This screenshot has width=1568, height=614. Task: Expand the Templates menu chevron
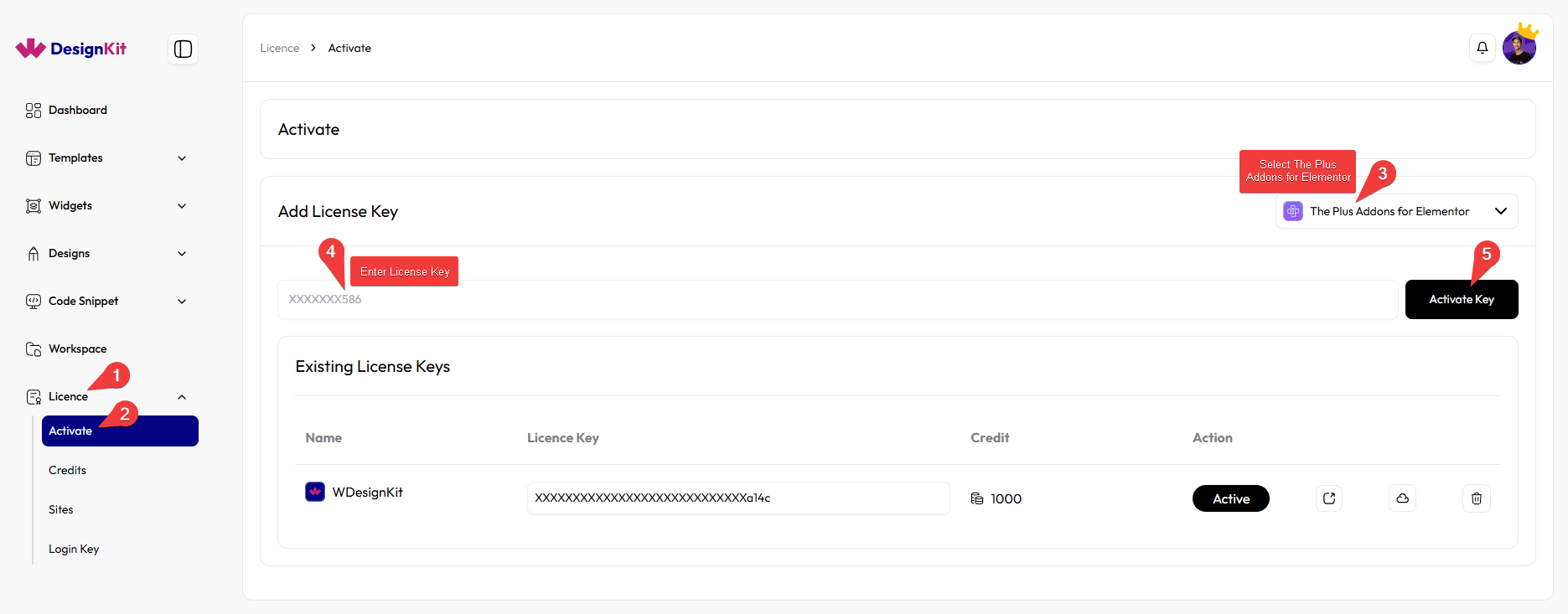tap(182, 158)
